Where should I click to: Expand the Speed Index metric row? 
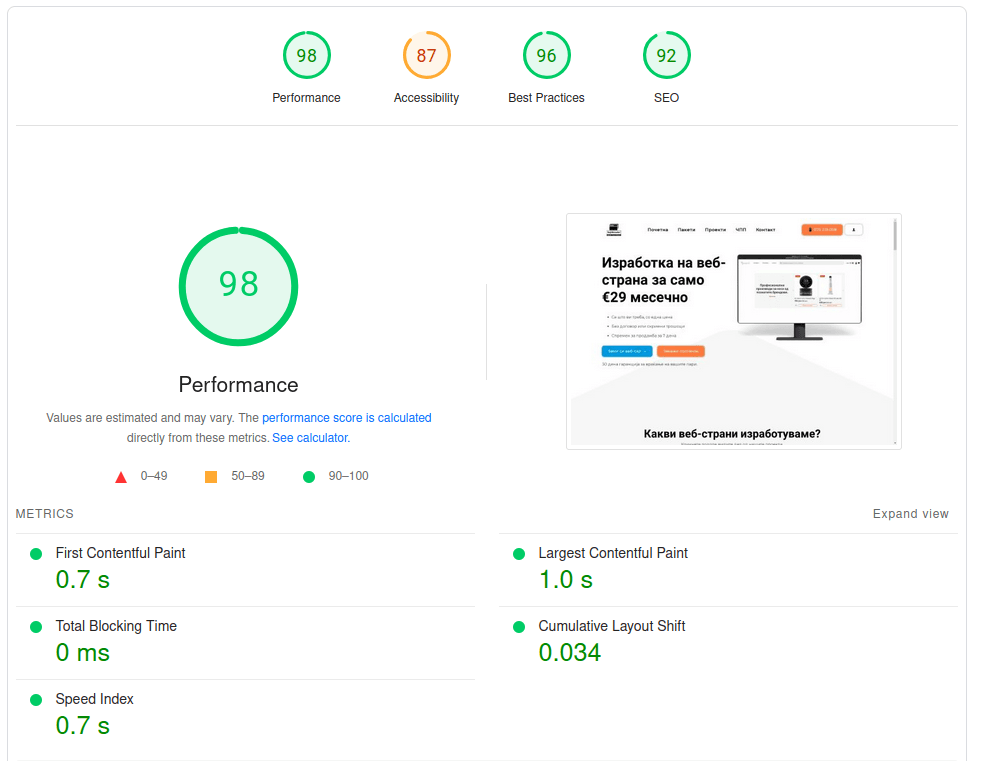click(94, 699)
